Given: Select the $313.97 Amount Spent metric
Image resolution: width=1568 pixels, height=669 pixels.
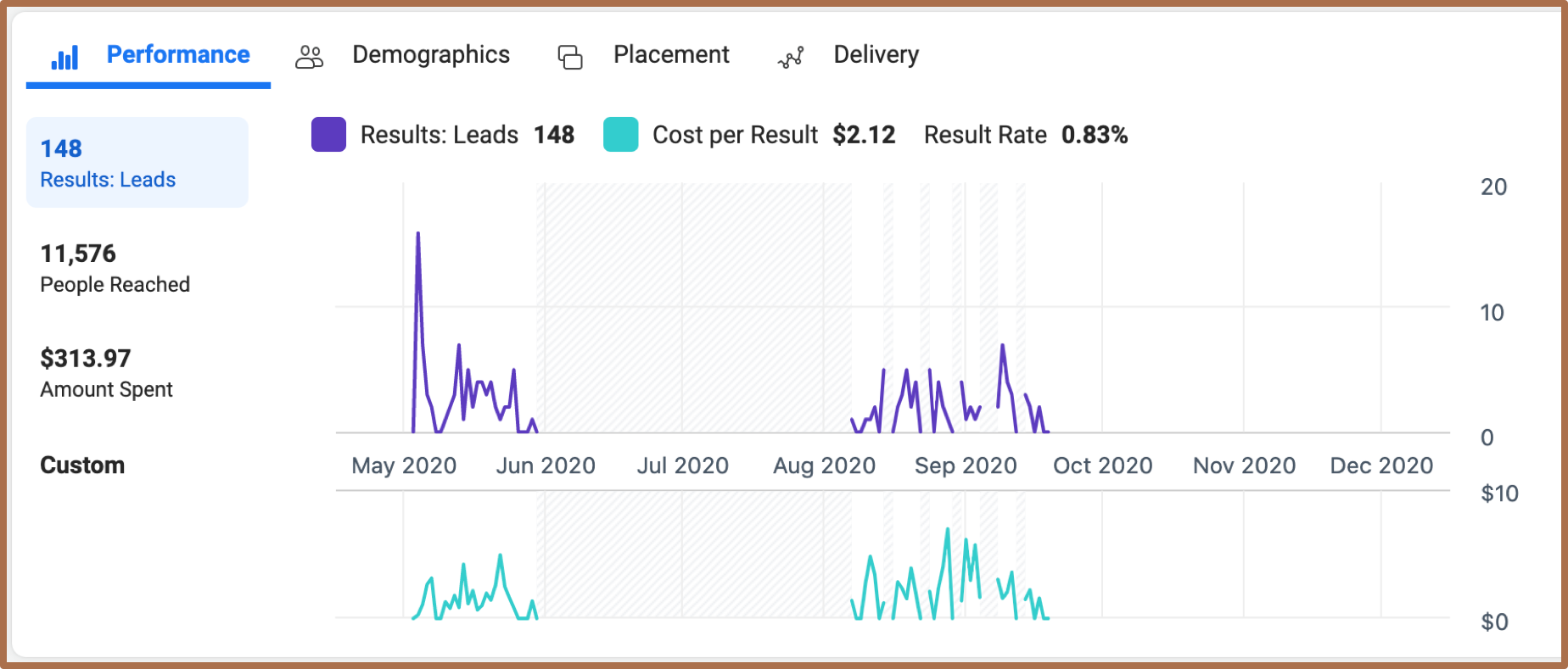Looking at the screenshot, I should (x=107, y=373).
